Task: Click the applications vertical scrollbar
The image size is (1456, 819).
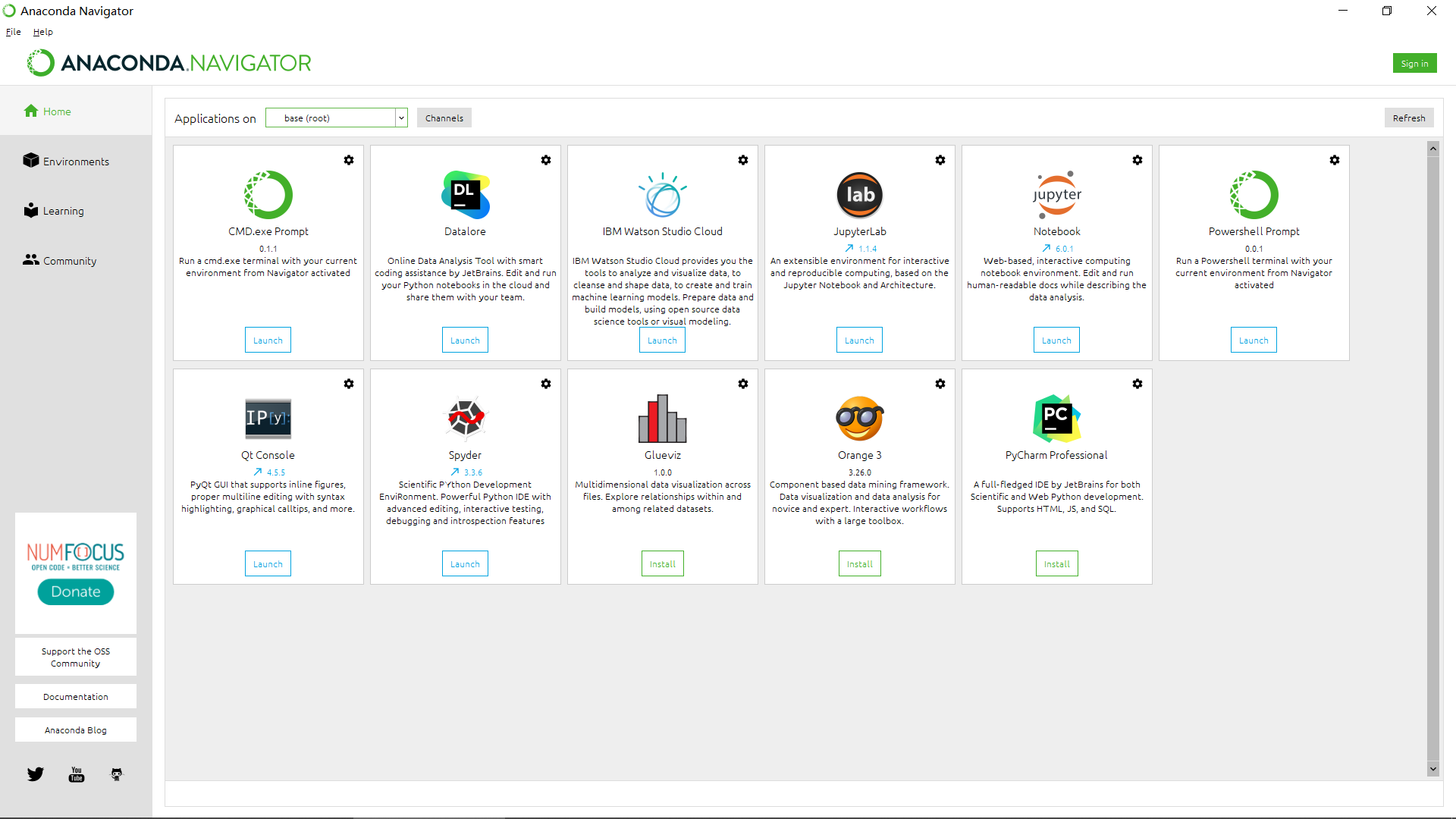Action: tap(1433, 458)
